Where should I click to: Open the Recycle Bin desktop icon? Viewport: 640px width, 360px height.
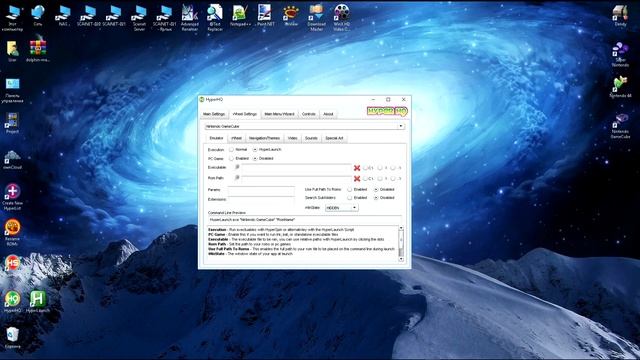click(12, 338)
